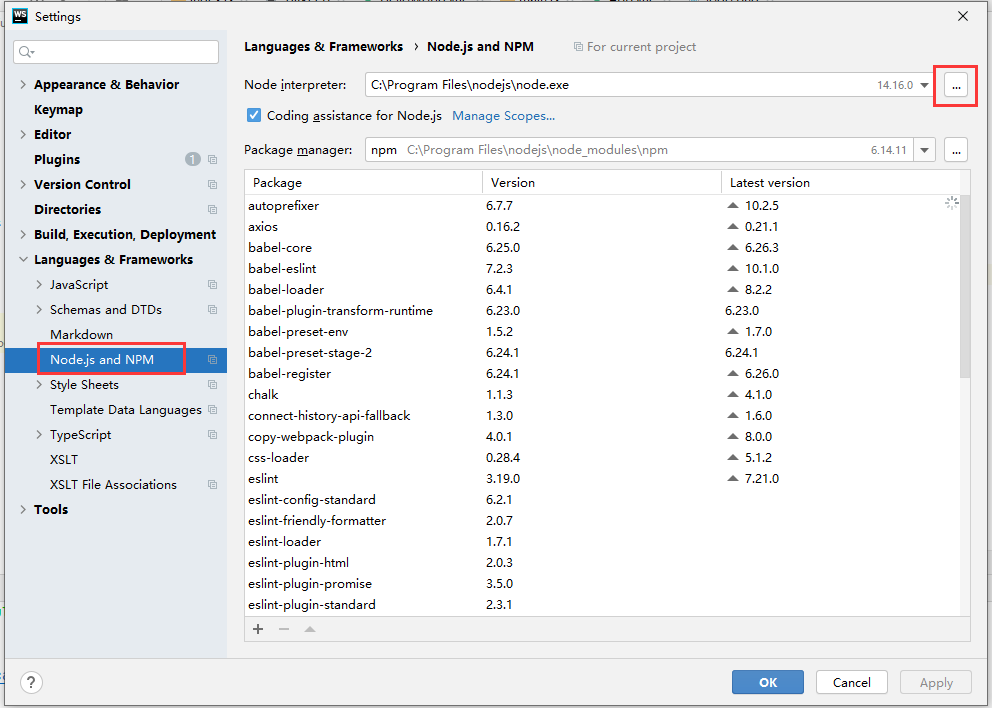The width and height of the screenshot is (992, 708).
Task: Open the package manager browse button
Action: 956,149
